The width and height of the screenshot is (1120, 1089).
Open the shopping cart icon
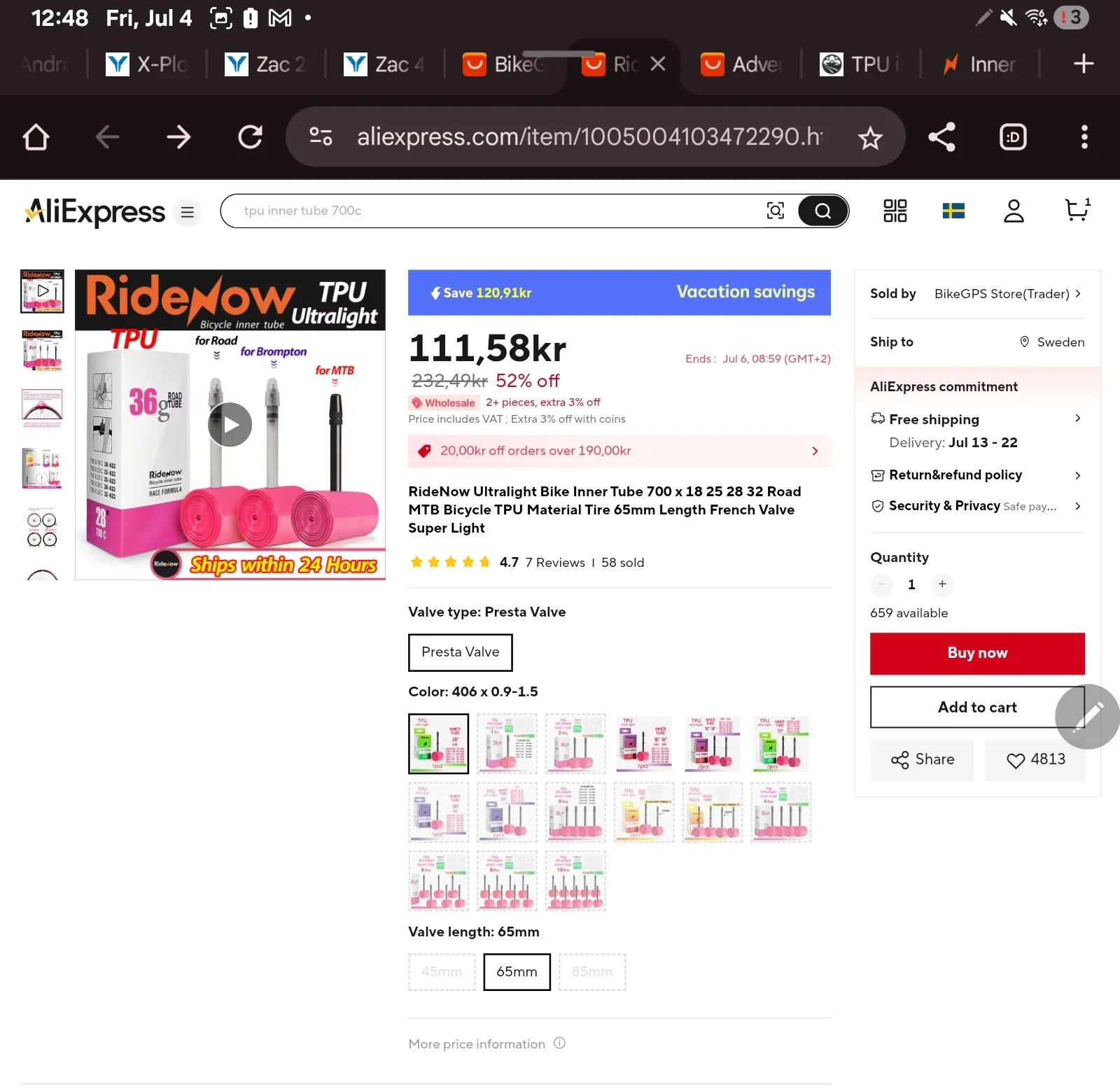click(x=1077, y=210)
